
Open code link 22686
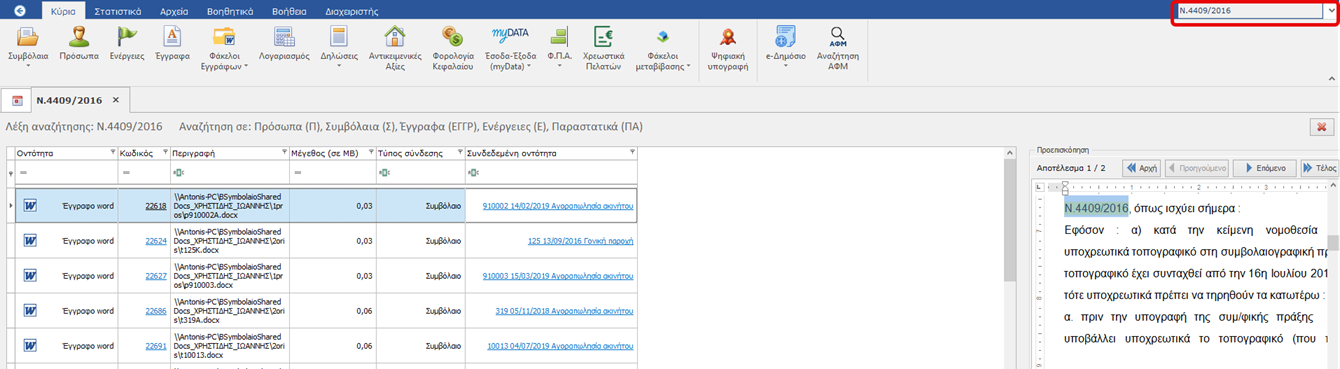click(x=156, y=311)
